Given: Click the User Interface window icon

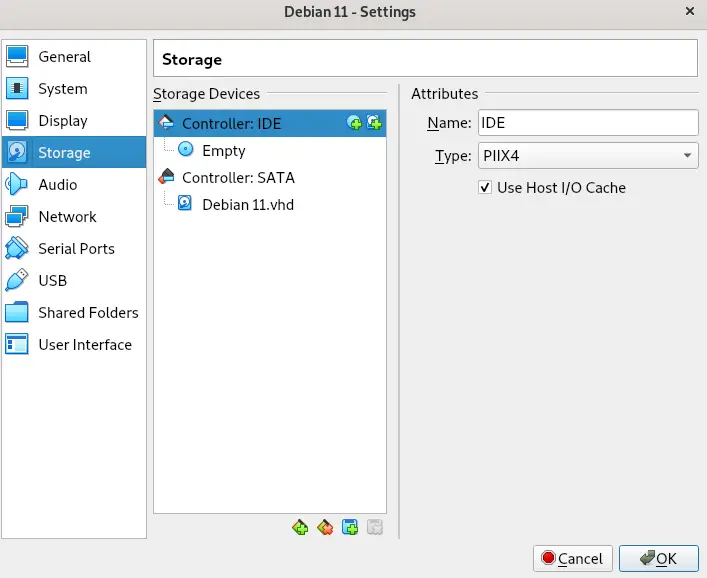Looking at the screenshot, I should tap(17, 344).
